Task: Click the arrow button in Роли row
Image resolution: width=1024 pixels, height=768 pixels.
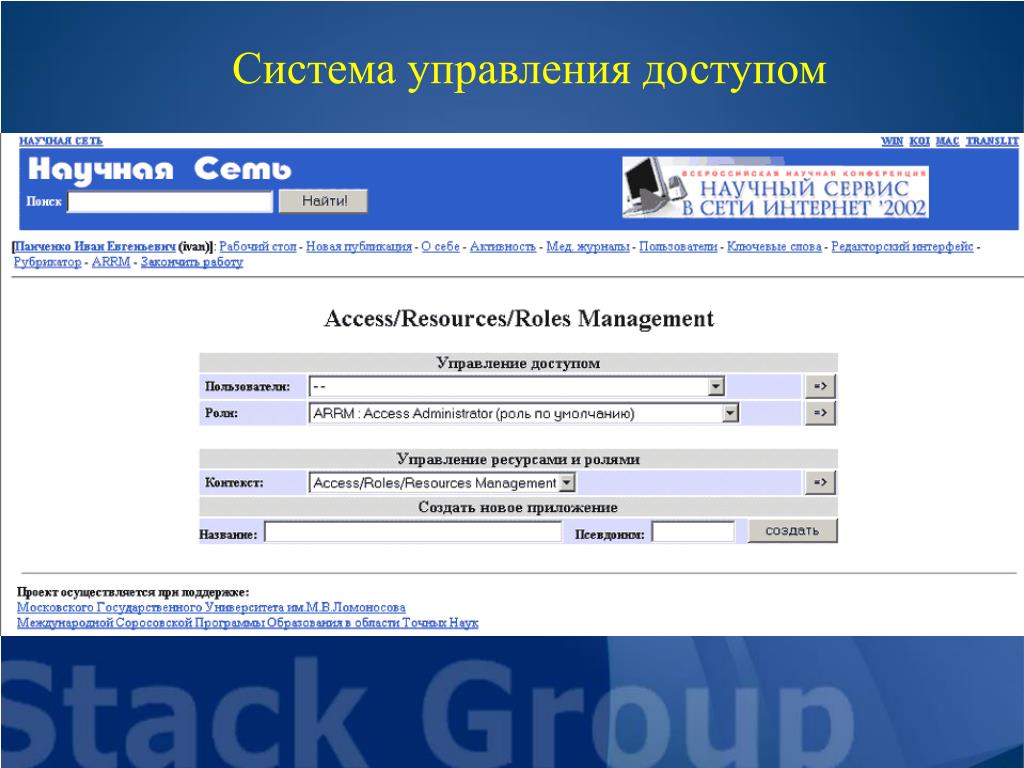Action: point(820,413)
